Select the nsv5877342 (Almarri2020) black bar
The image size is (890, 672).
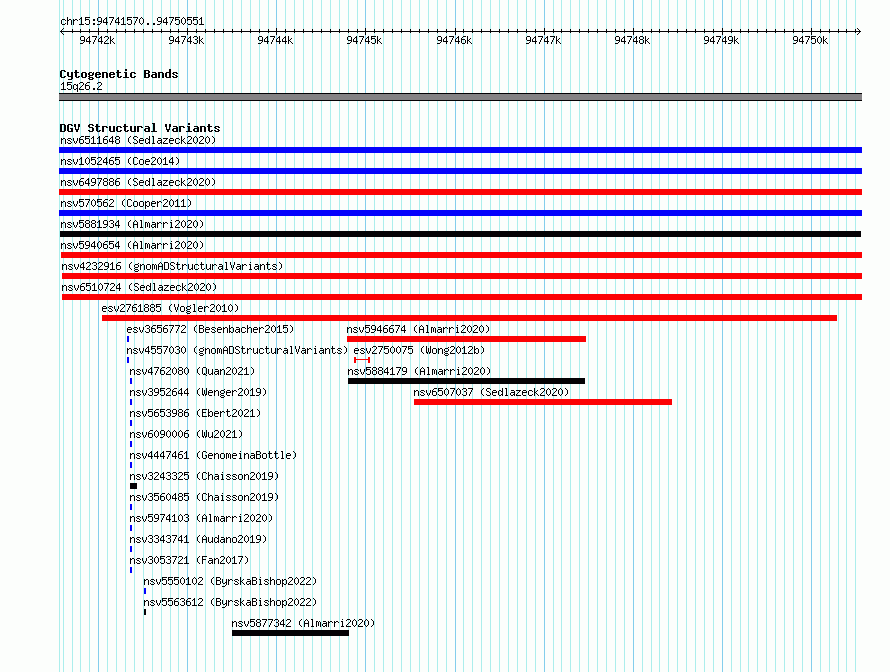point(290,633)
